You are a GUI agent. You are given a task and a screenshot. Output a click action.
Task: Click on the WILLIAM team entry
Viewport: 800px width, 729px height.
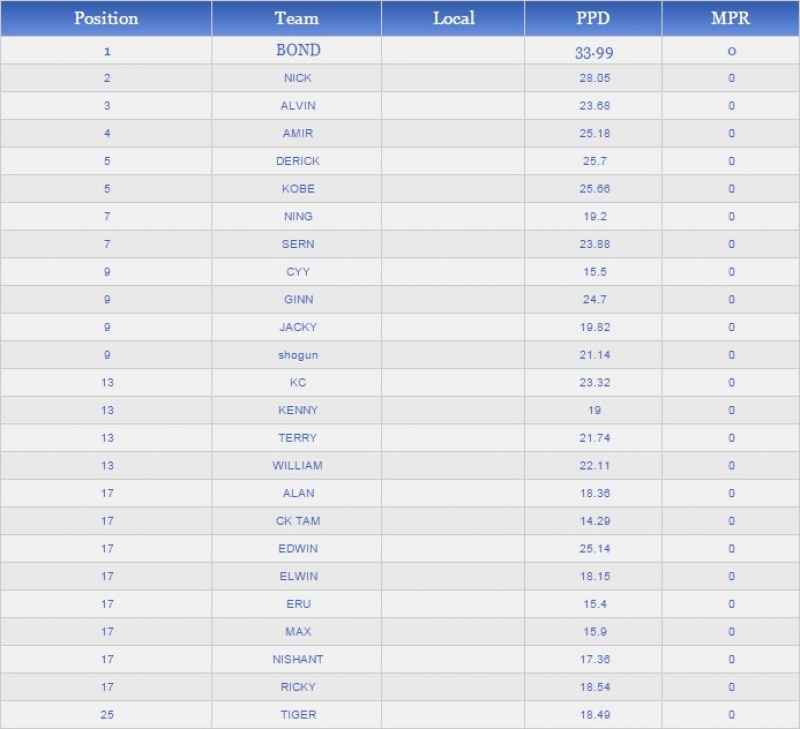[298, 466]
